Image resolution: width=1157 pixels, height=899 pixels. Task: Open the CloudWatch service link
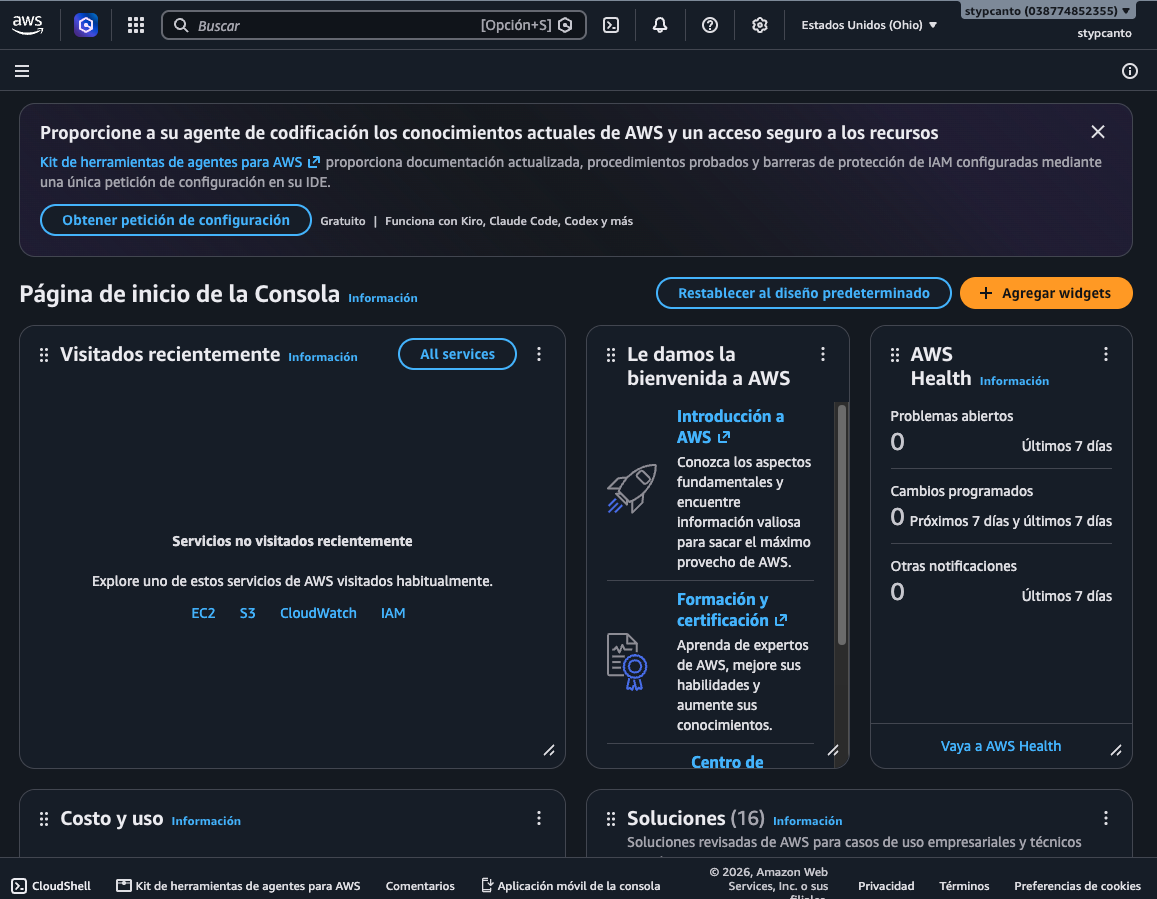click(318, 613)
